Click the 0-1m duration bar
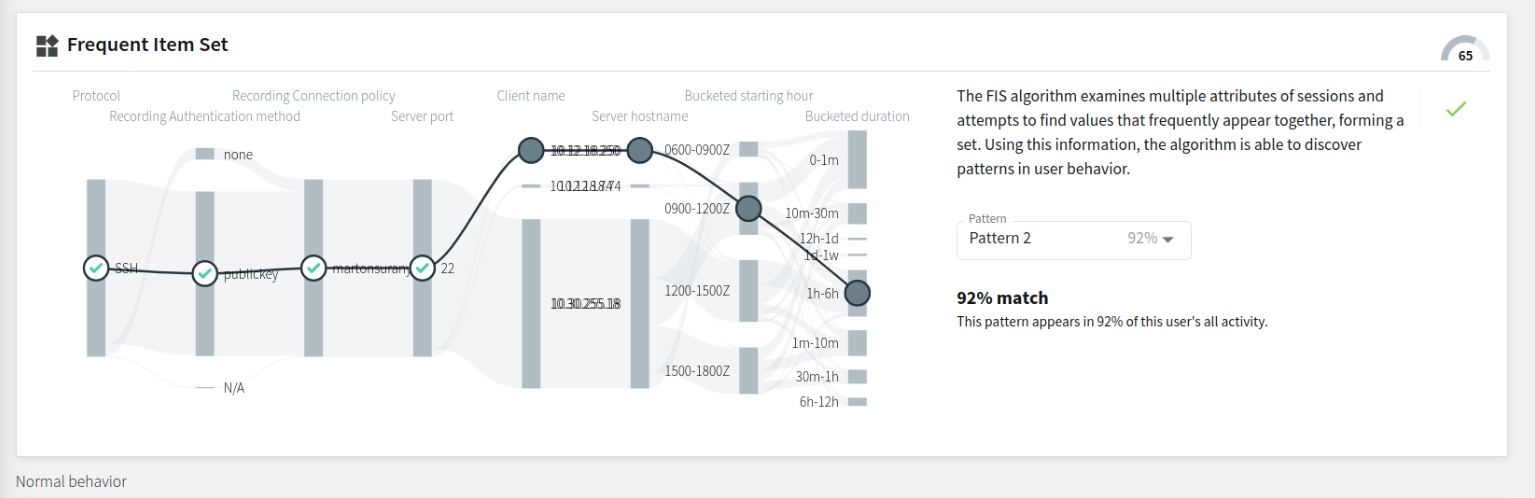The image size is (1535, 498). [857, 159]
